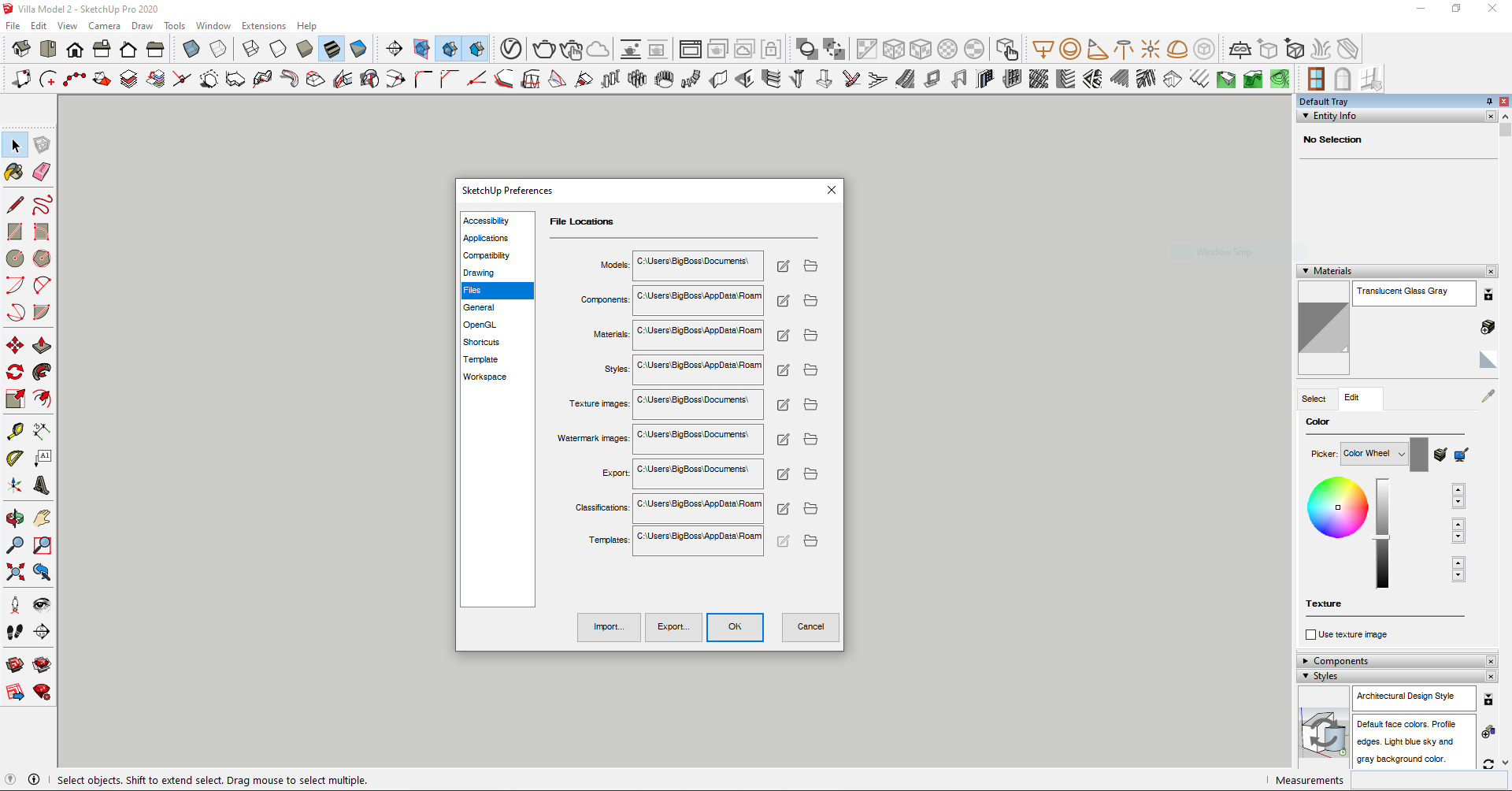The height and width of the screenshot is (791, 1512).
Task: Select the Look Around eye tool
Action: (42, 605)
